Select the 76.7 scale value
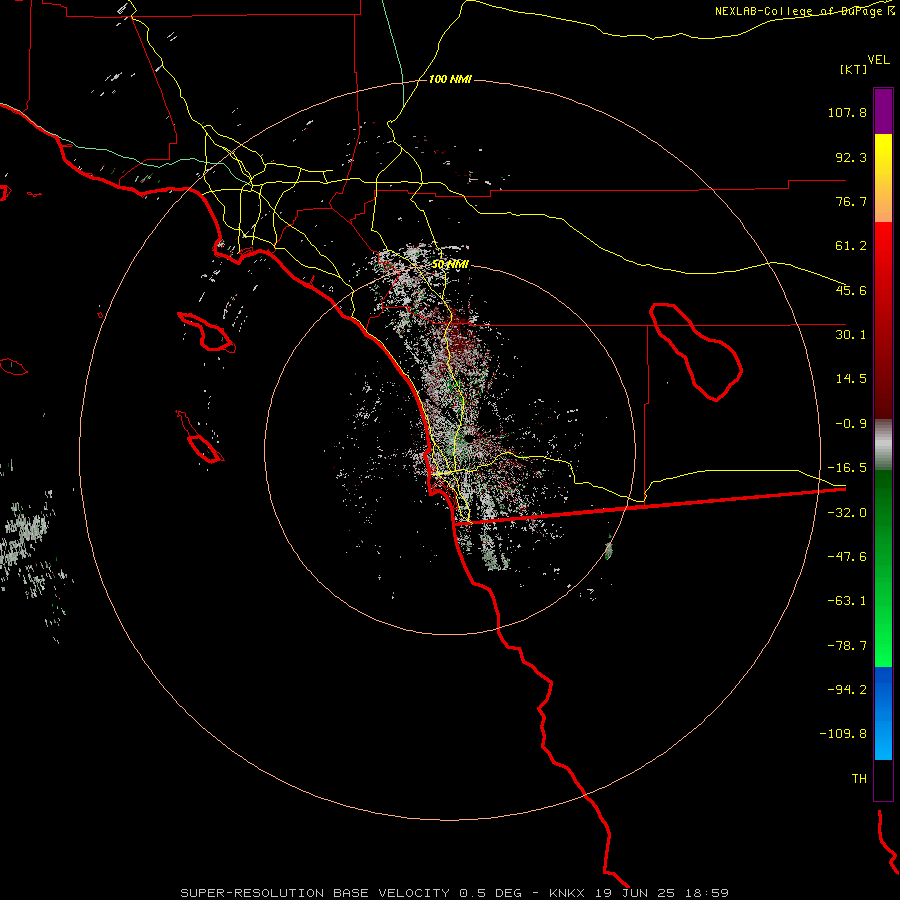Viewport: 900px width, 900px height. [x=851, y=201]
